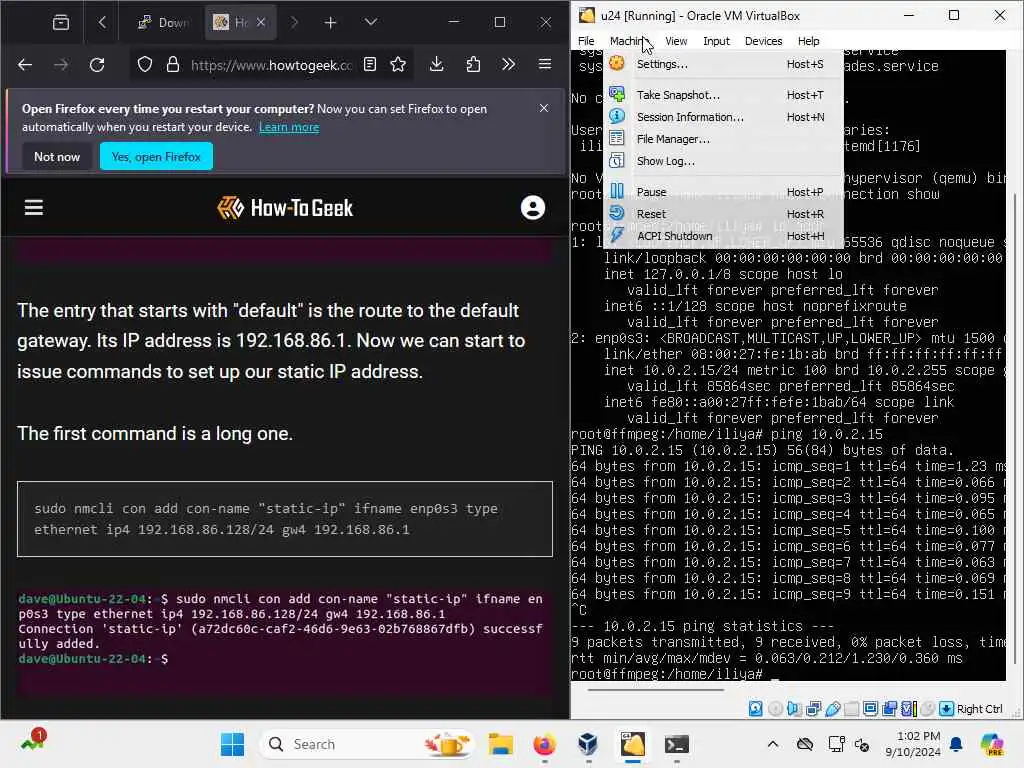Click the VirtualBox display status icon

tap(871, 709)
